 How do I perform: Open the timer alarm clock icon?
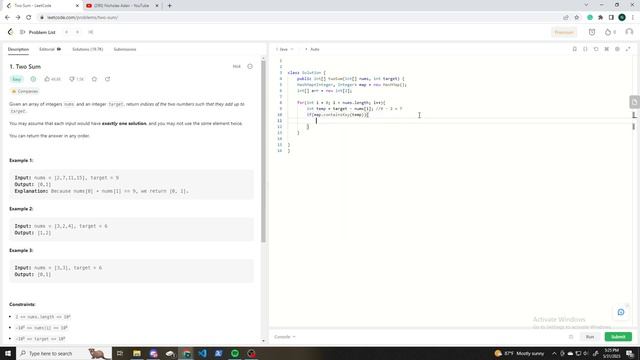point(592,32)
